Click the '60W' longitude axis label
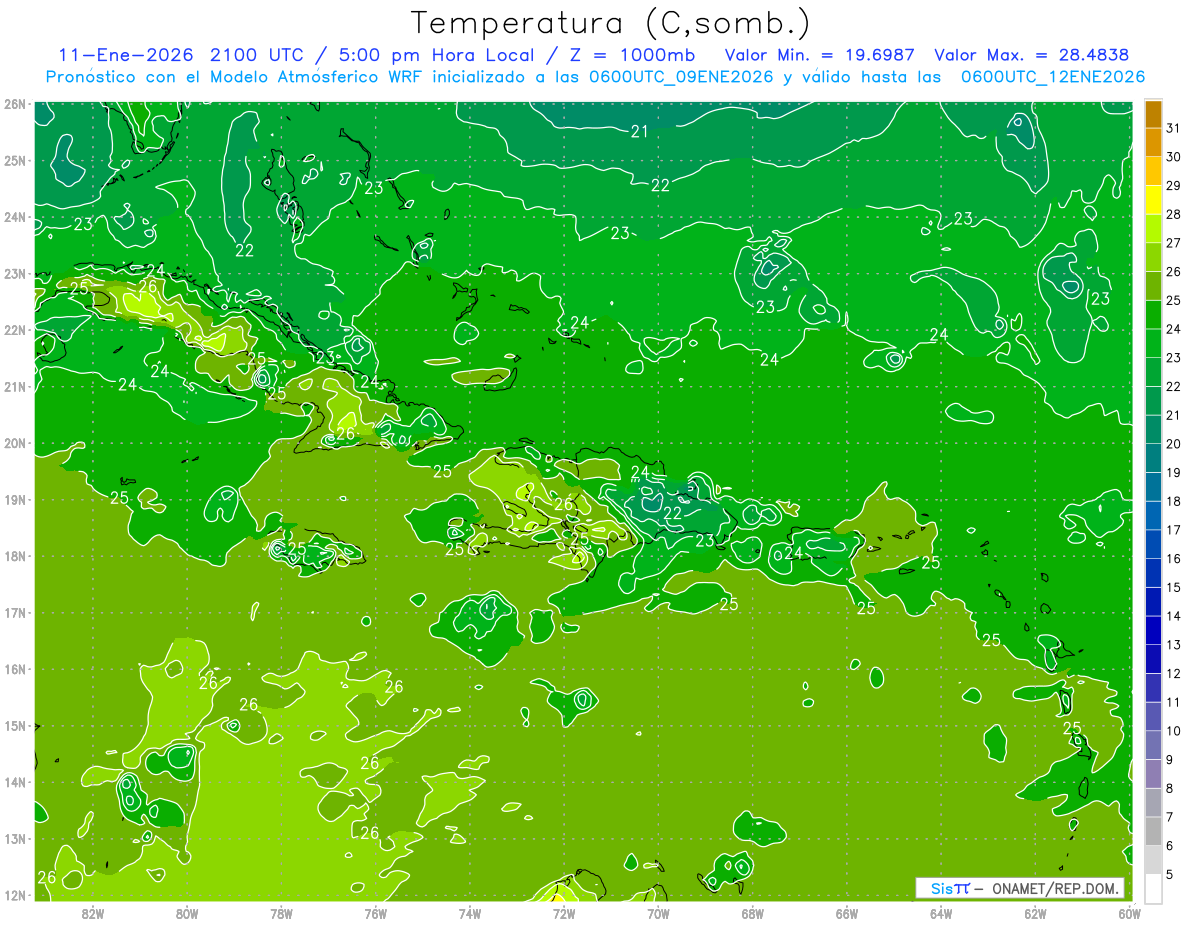 (1129, 913)
